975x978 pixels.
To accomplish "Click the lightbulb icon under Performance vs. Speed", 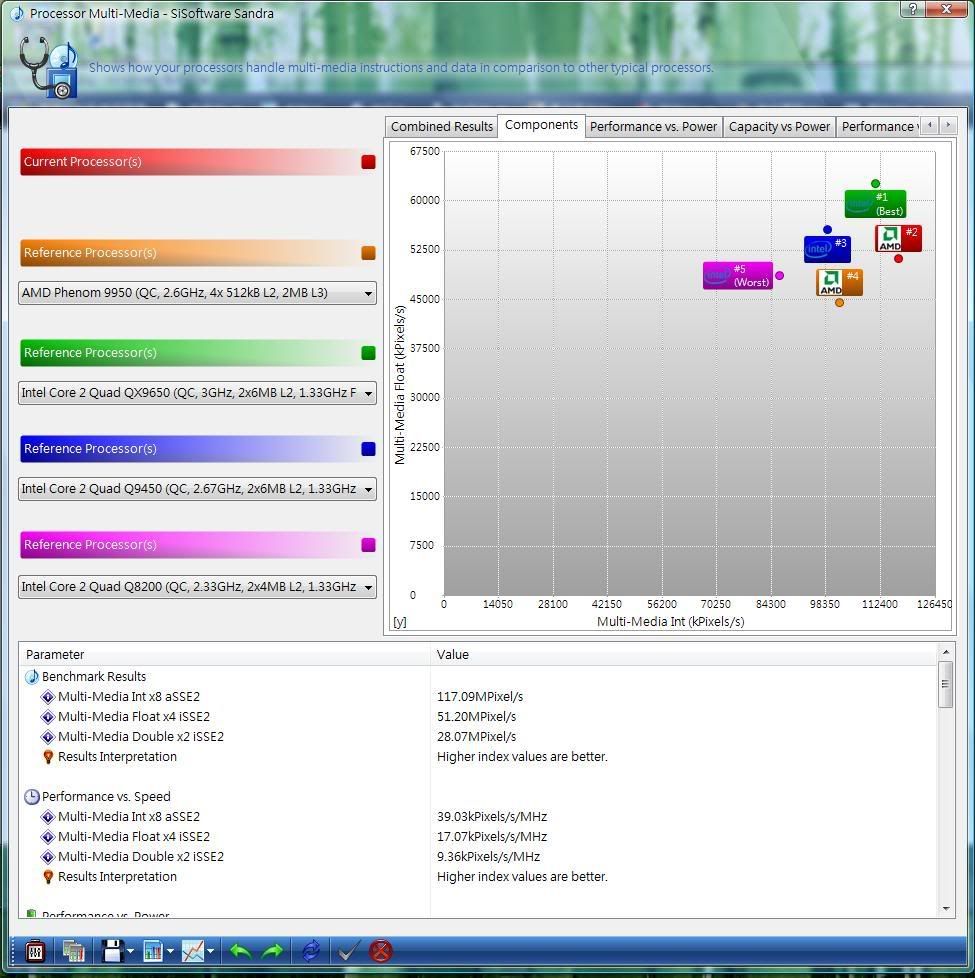I will [x=48, y=876].
